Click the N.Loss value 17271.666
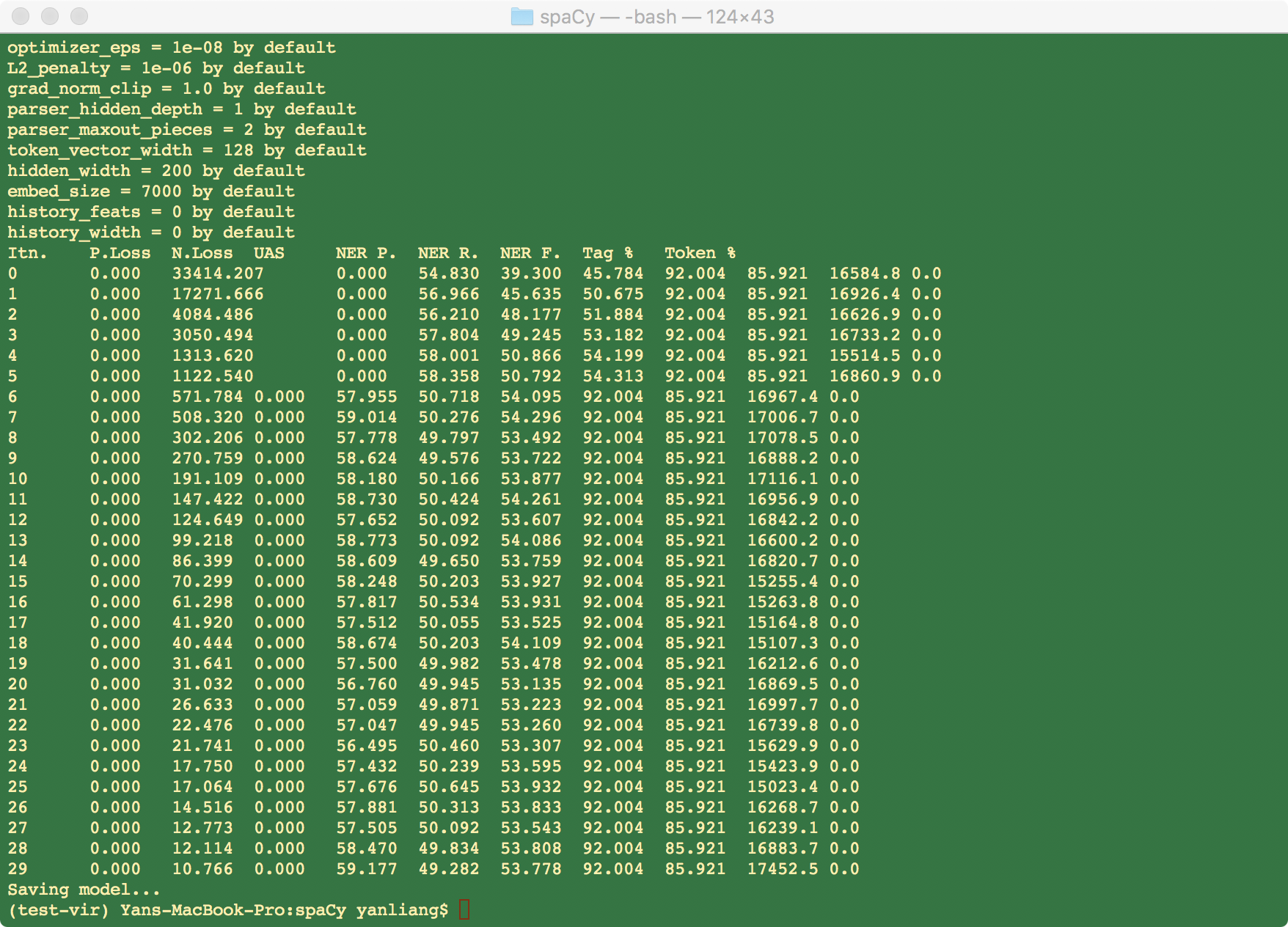1288x927 pixels. tap(218, 294)
